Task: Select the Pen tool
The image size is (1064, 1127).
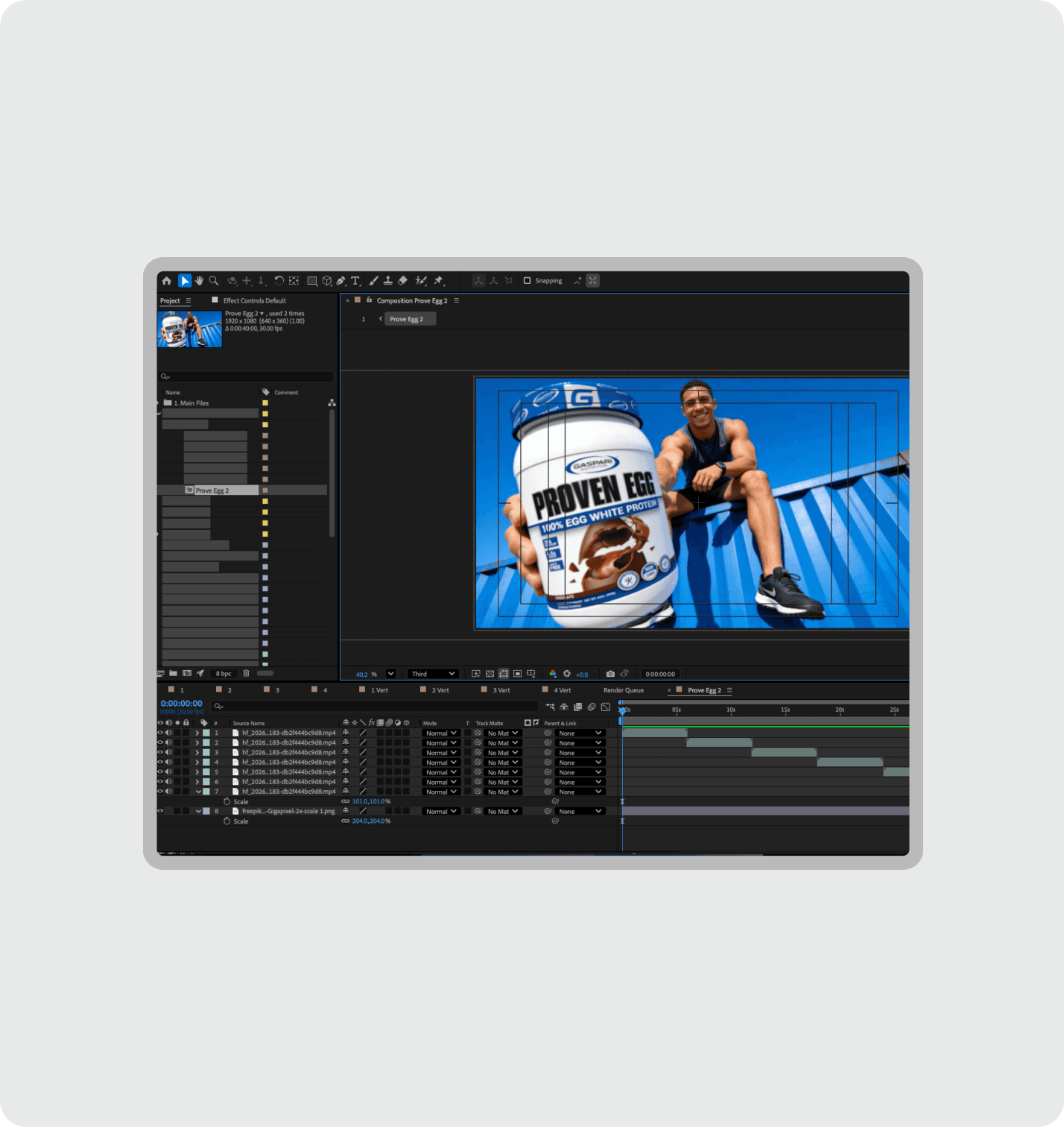Action: click(x=341, y=281)
